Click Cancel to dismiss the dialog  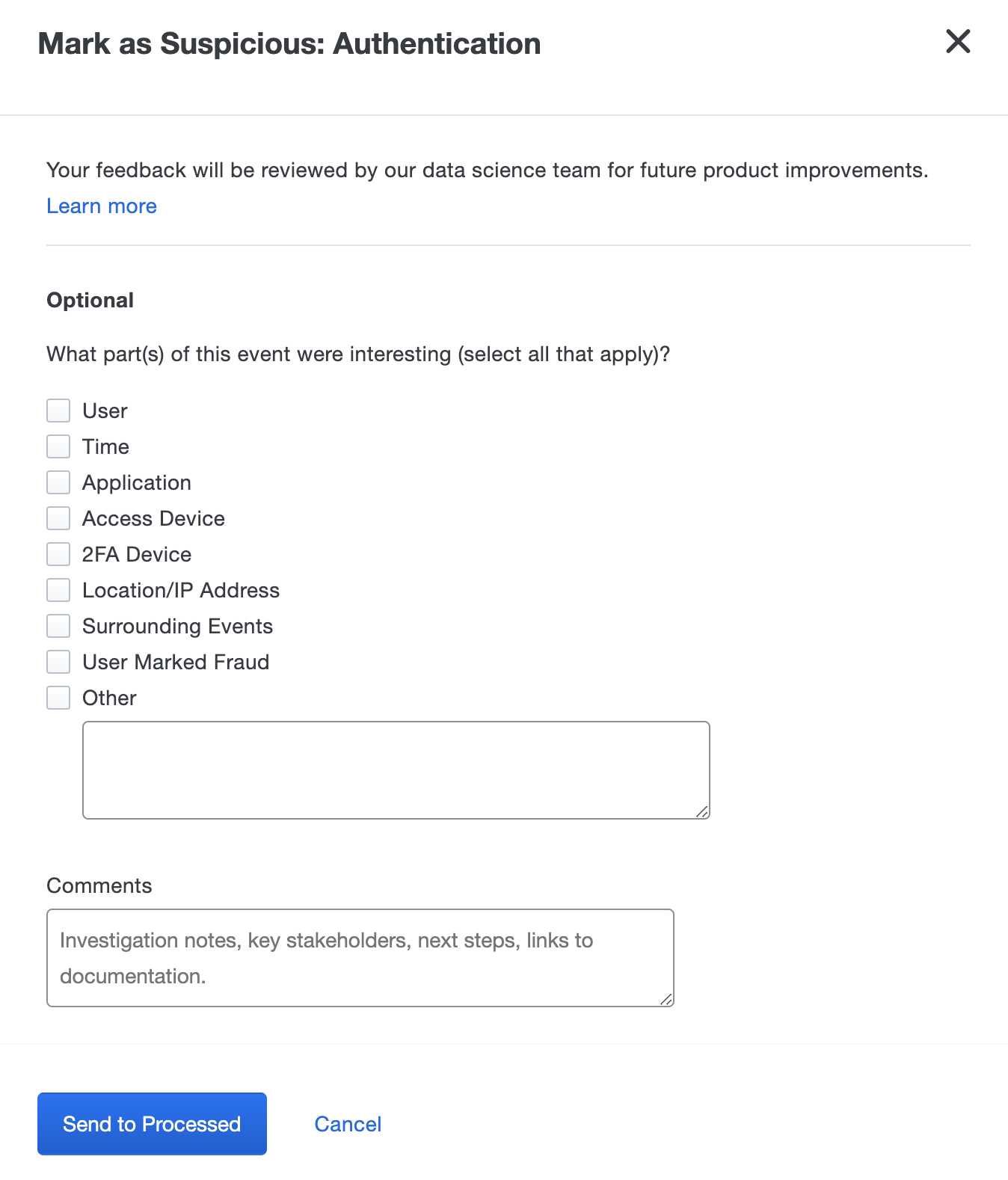[347, 1123]
